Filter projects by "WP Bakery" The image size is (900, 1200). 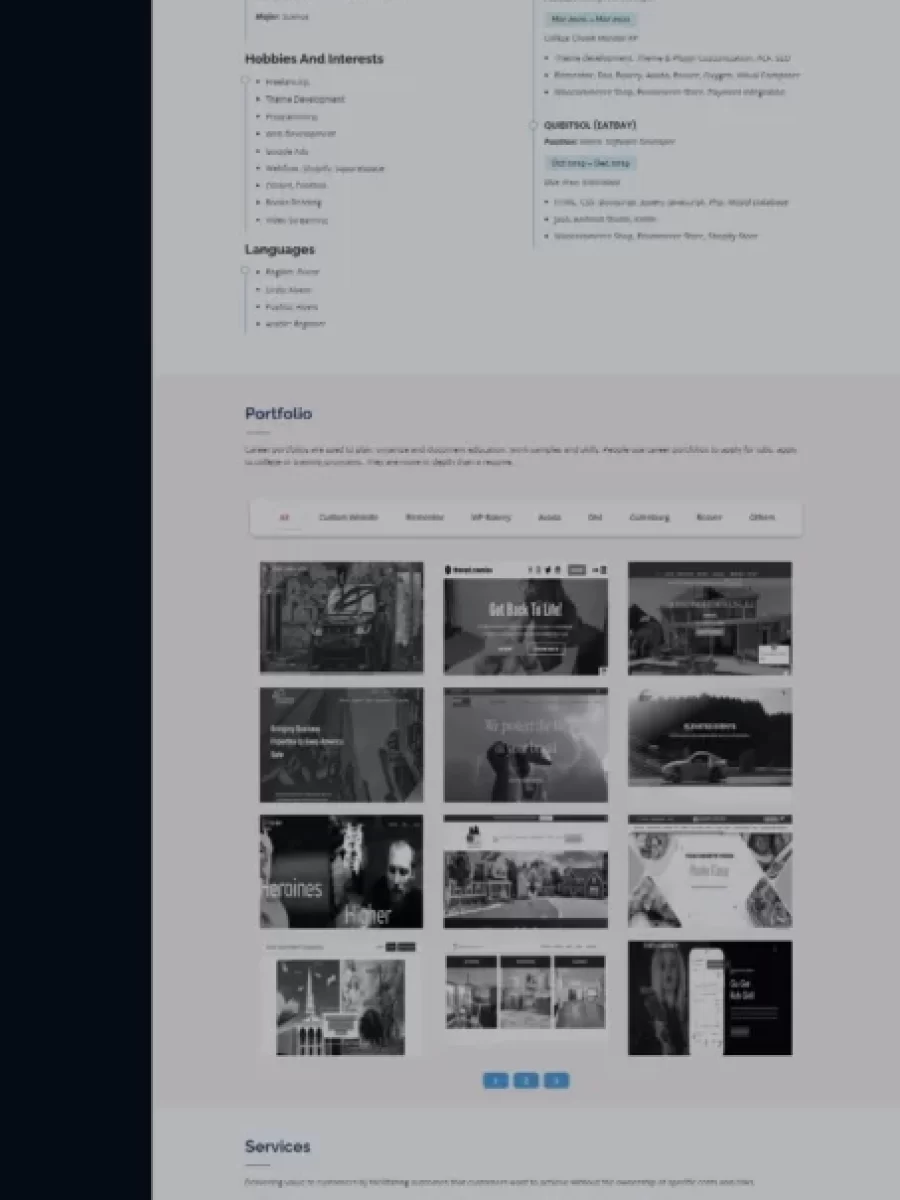[x=489, y=517]
